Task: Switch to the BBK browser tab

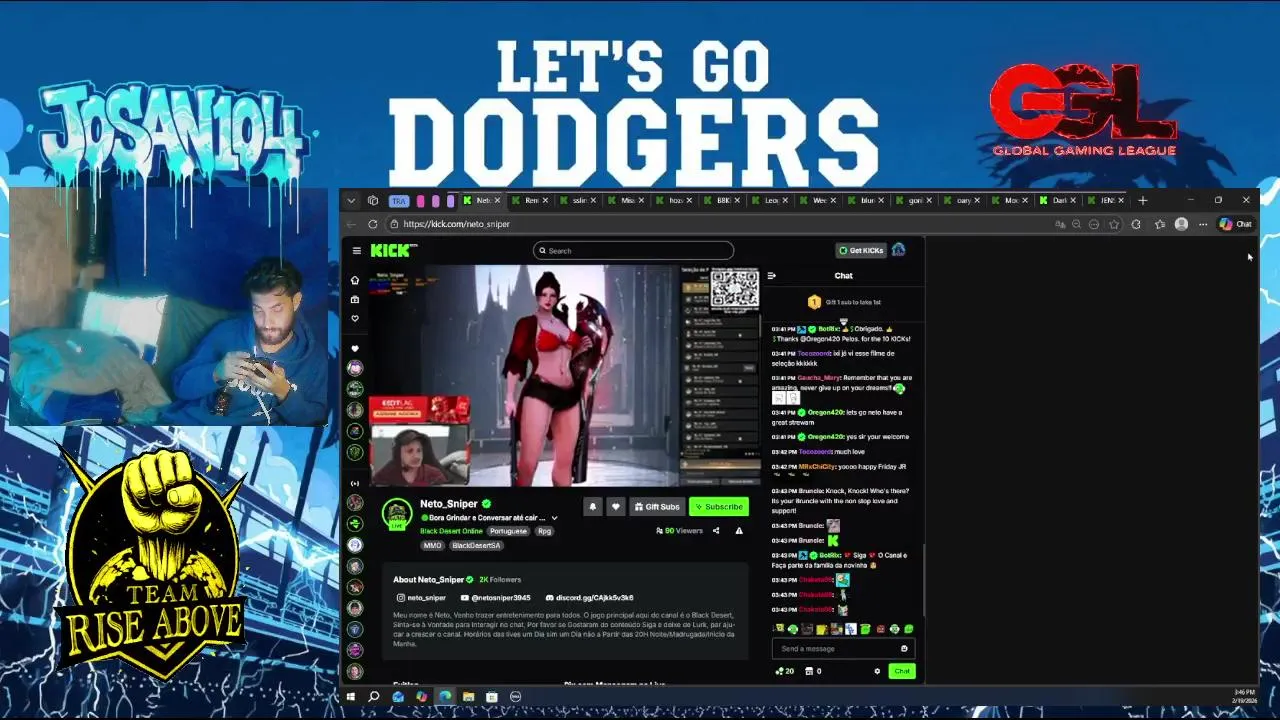Action: click(724, 201)
